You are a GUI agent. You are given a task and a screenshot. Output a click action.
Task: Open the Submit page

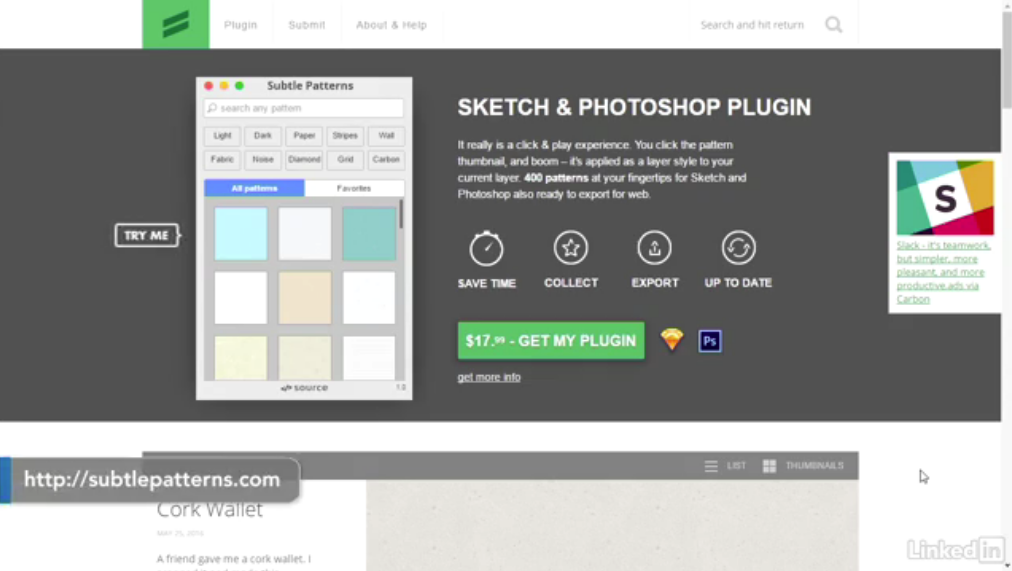pyautogui.click(x=307, y=25)
